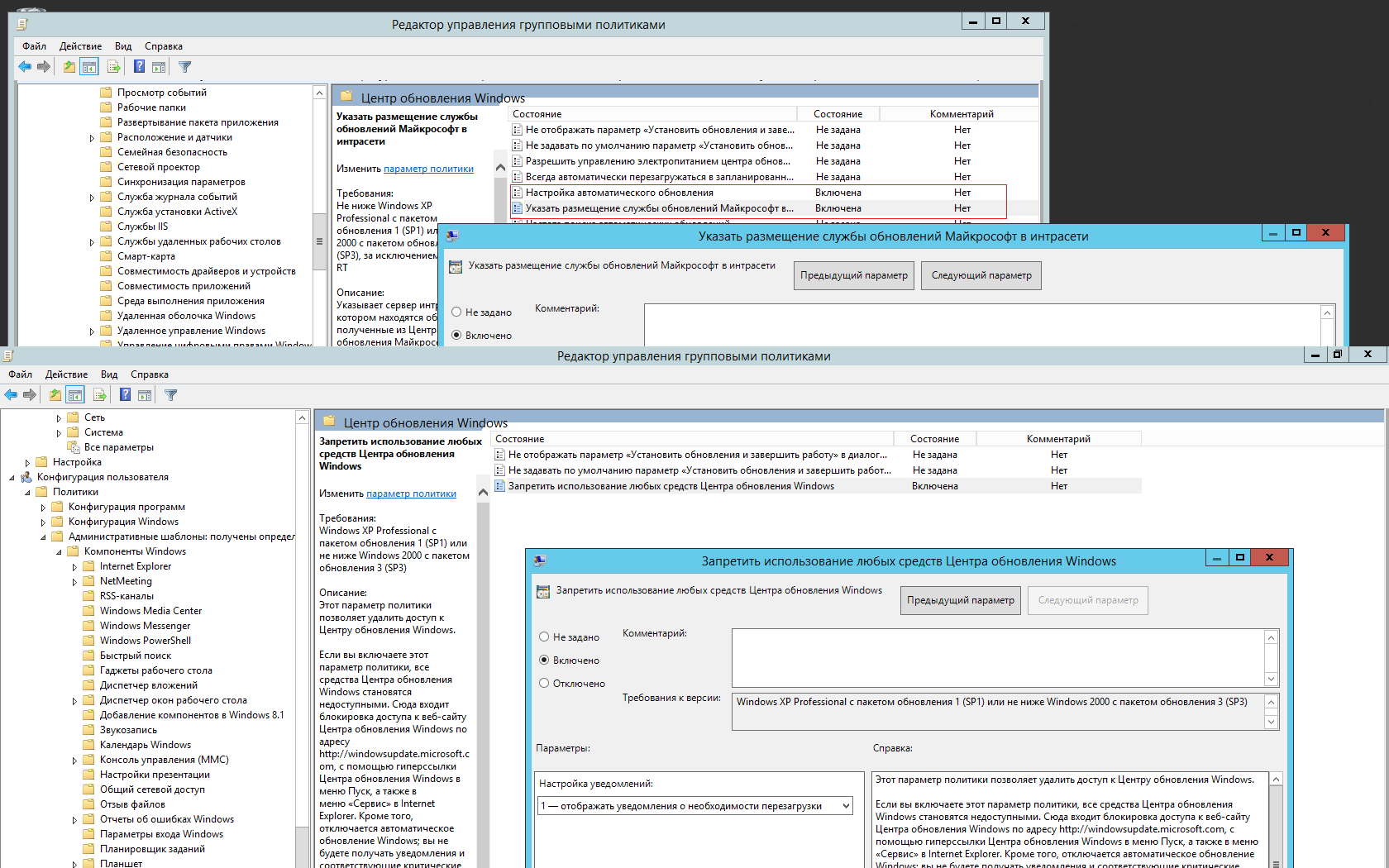Click the 'Конфигурация пользователя' user icon in the tree

26,477
